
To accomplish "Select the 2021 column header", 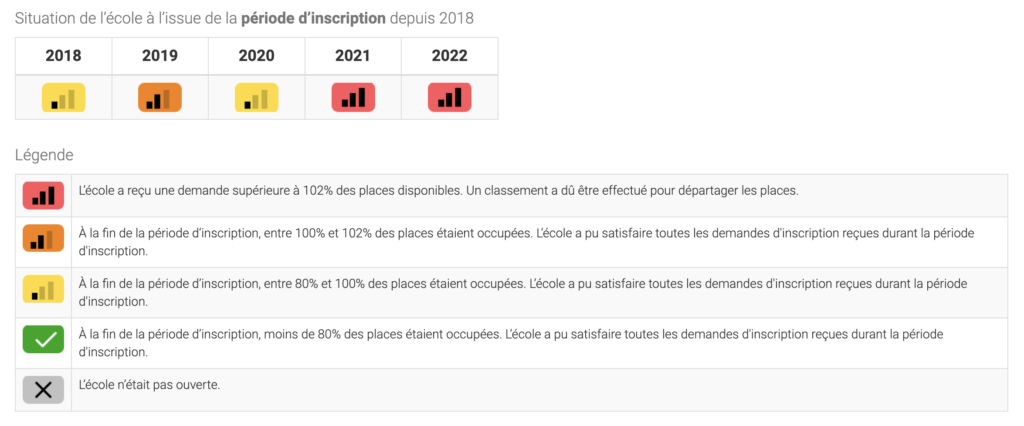I will (x=353, y=56).
